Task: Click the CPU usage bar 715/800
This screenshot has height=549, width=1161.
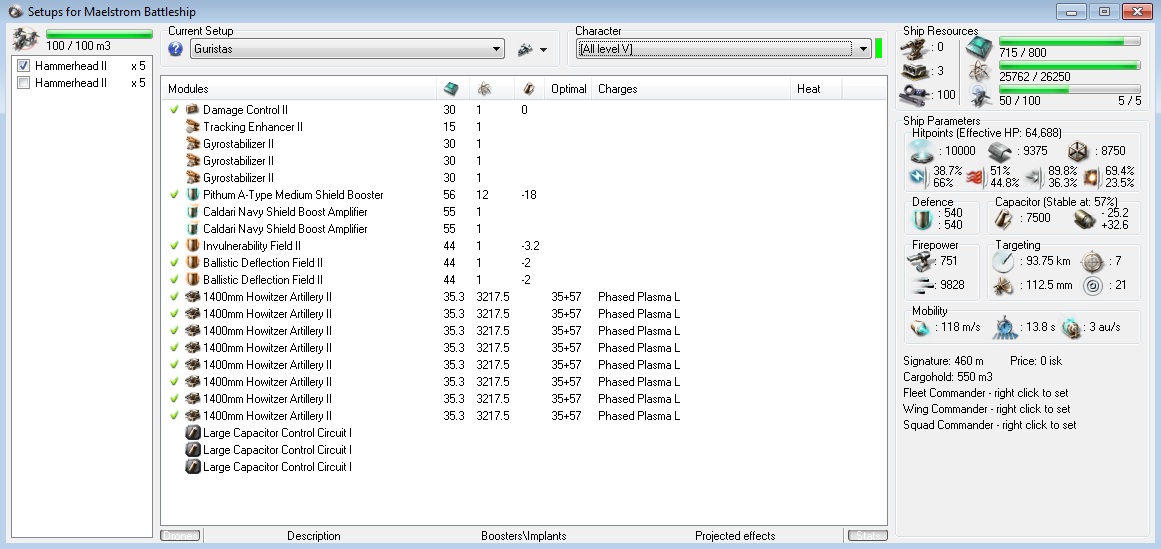Action: click(1070, 41)
